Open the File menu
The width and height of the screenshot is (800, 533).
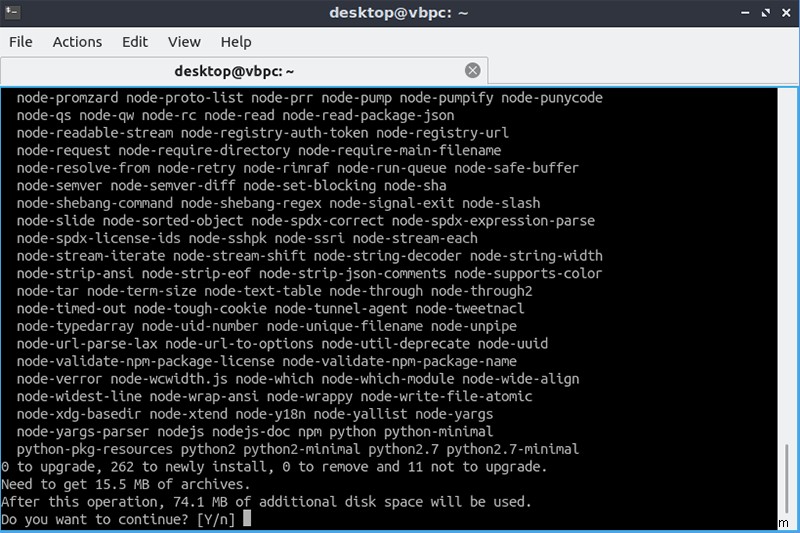(x=20, y=42)
